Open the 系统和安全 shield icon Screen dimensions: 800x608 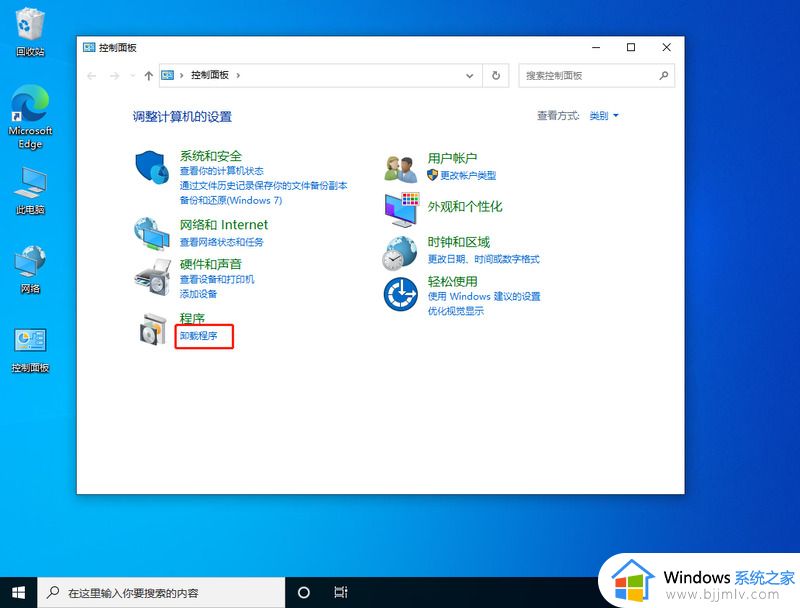tap(152, 166)
